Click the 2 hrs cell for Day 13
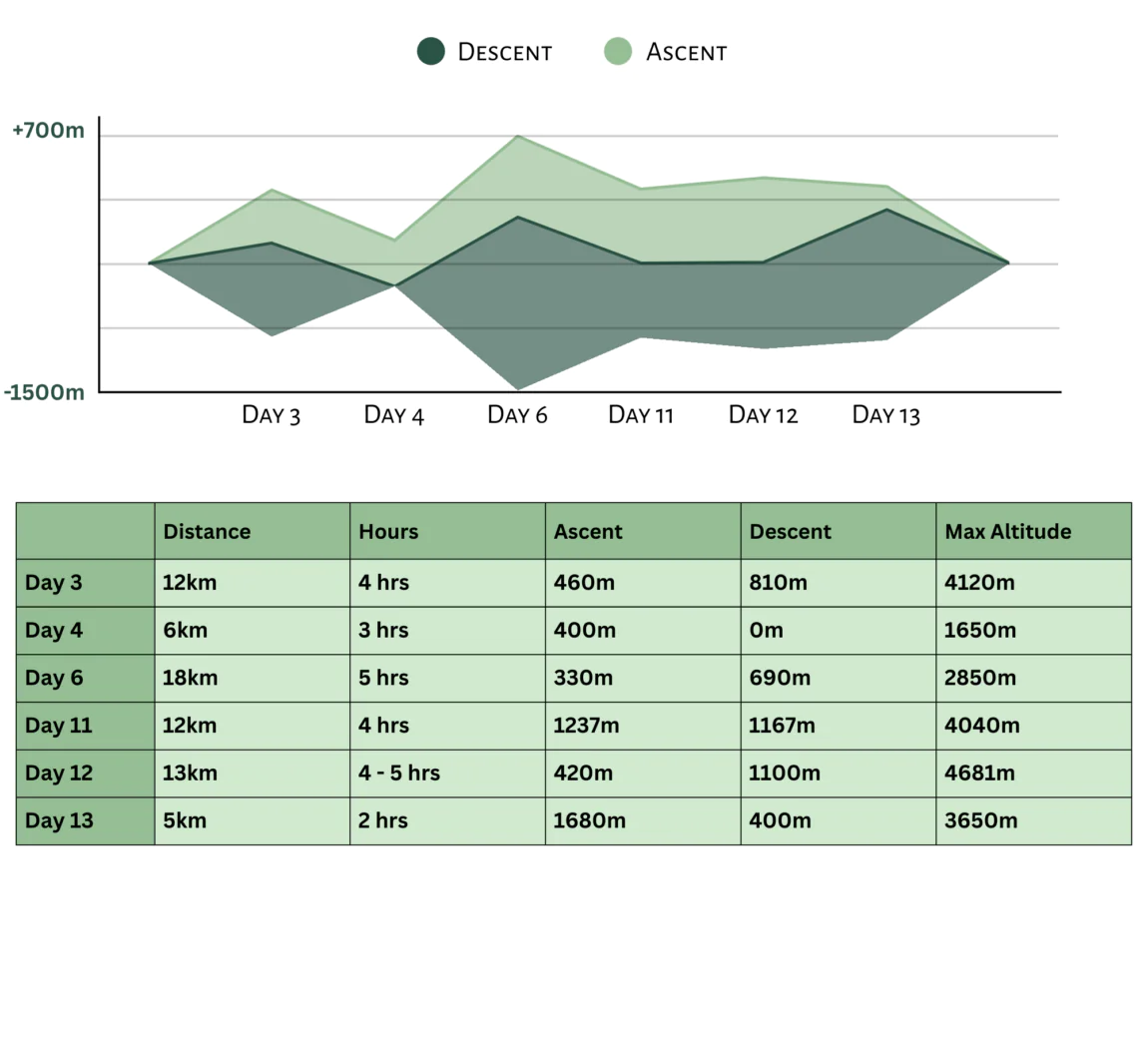This screenshot has height=1043, width=1148. pyautogui.click(x=447, y=820)
